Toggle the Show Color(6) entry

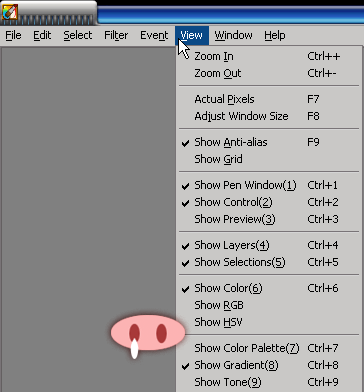(x=269, y=288)
